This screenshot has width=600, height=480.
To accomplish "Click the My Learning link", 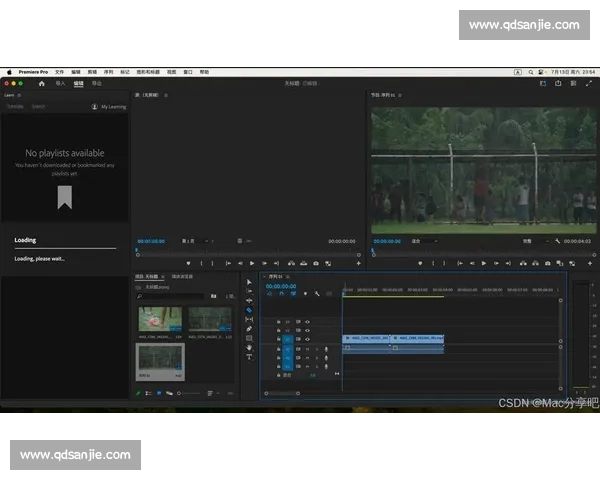I will (113, 106).
